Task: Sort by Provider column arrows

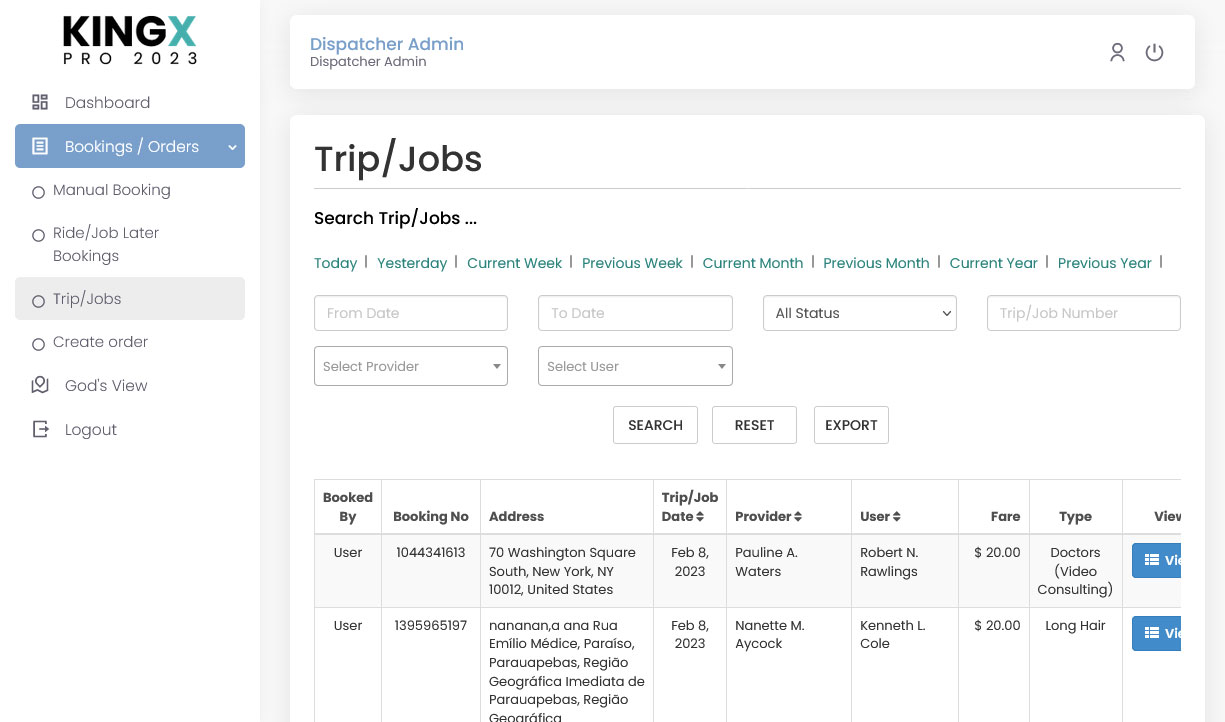Action: (x=798, y=517)
